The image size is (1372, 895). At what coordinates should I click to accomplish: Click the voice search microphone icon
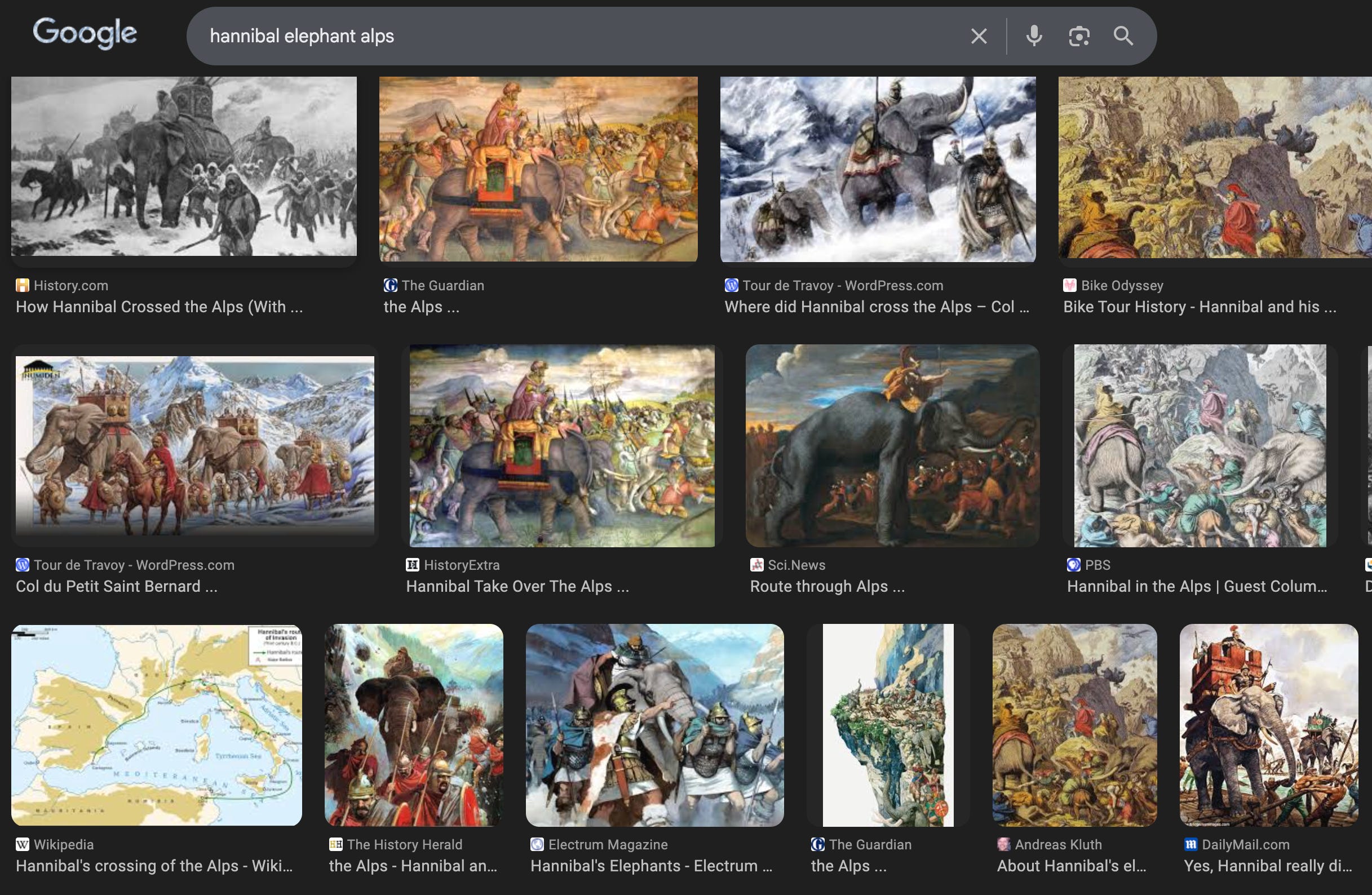tap(1034, 36)
